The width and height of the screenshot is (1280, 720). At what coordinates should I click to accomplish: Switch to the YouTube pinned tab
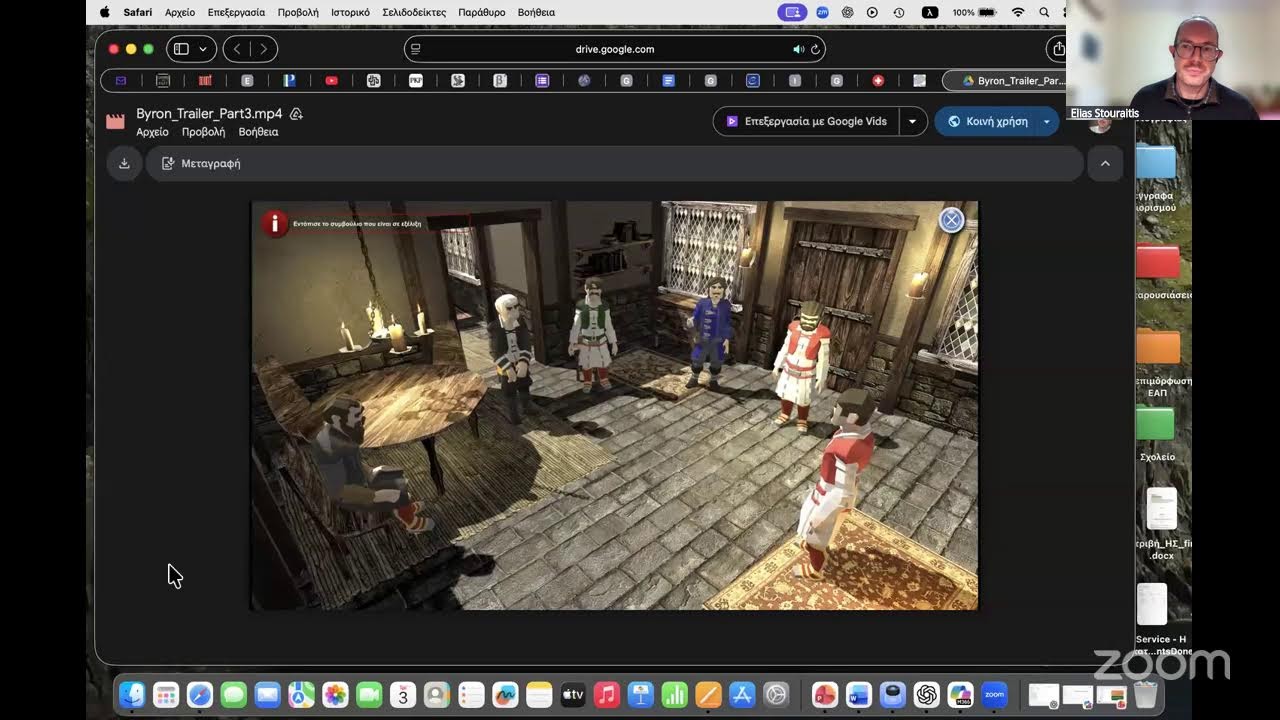tap(331, 80)
